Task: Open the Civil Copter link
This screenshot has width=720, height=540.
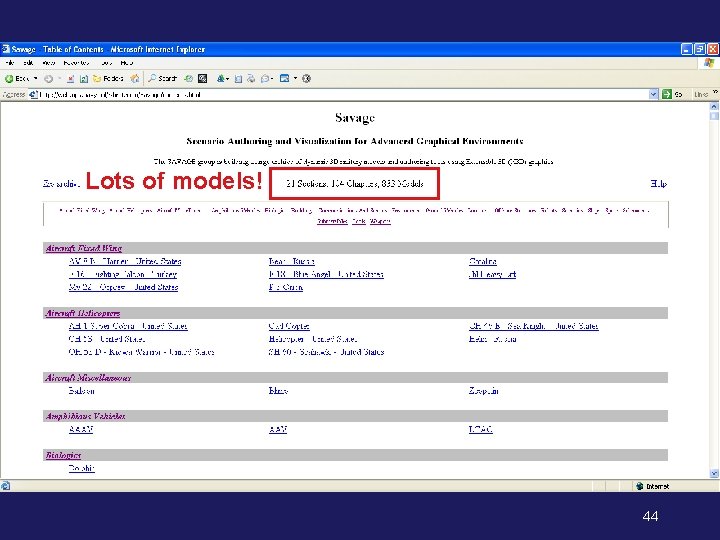Action: [x=289, y=326]
